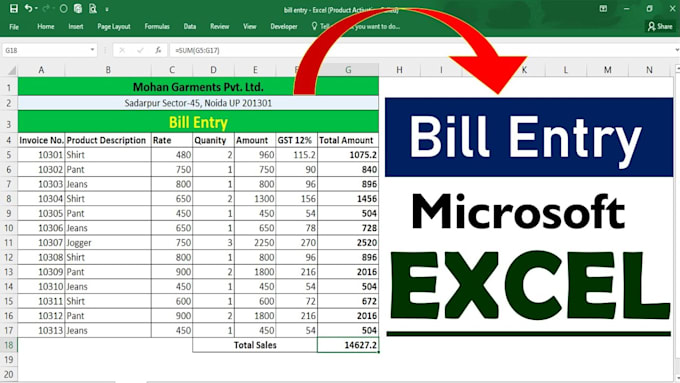Open the Undo history dropdown arrow
Screen dimensions: 680x383
[x=36, y=9]
